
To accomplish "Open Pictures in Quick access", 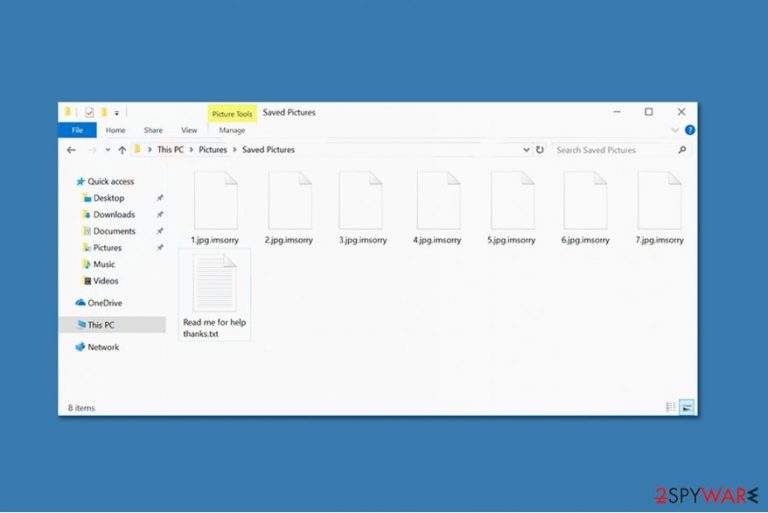I will pyautogui.click(x=107, y=248).
